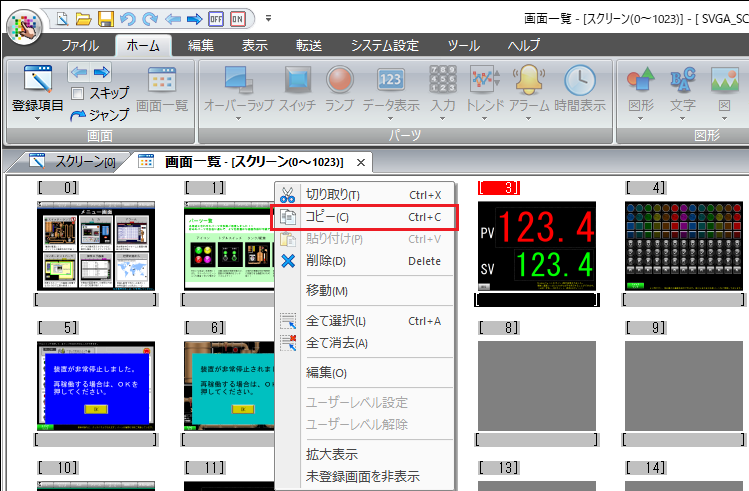This screenshot has height=491, width=749.
Task: Click the save floppy disk icon
Action: click(x=106, y=18)
